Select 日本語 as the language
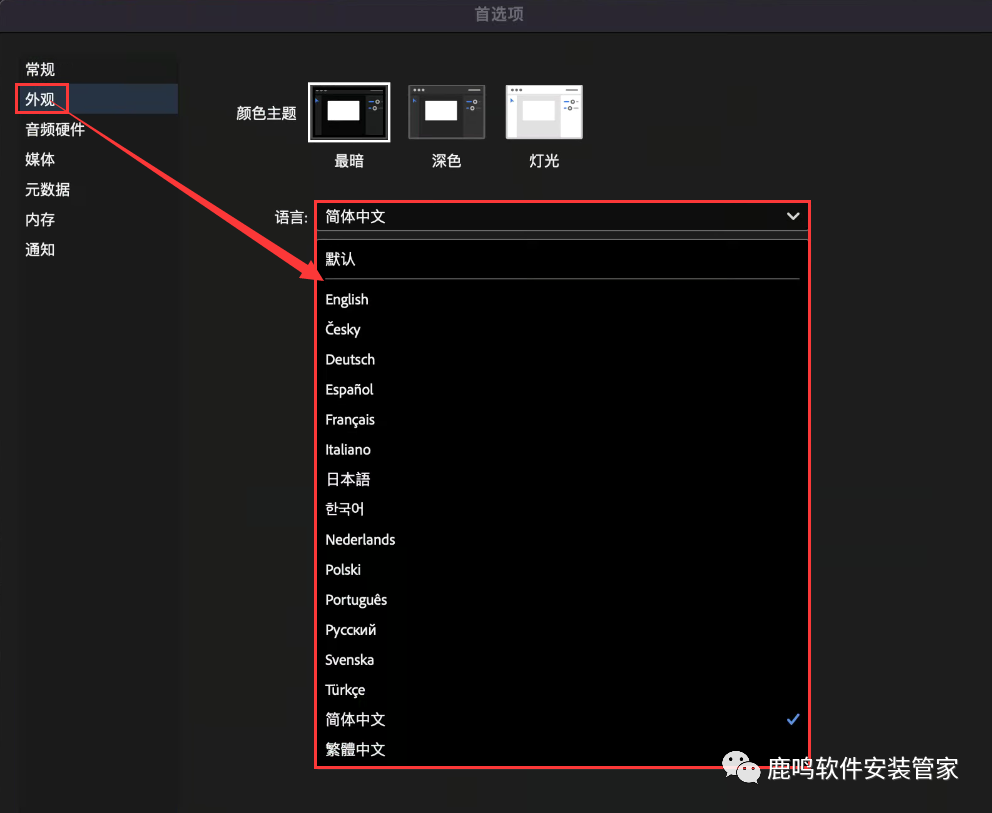 pyautogui.click(x=346, y=479)
